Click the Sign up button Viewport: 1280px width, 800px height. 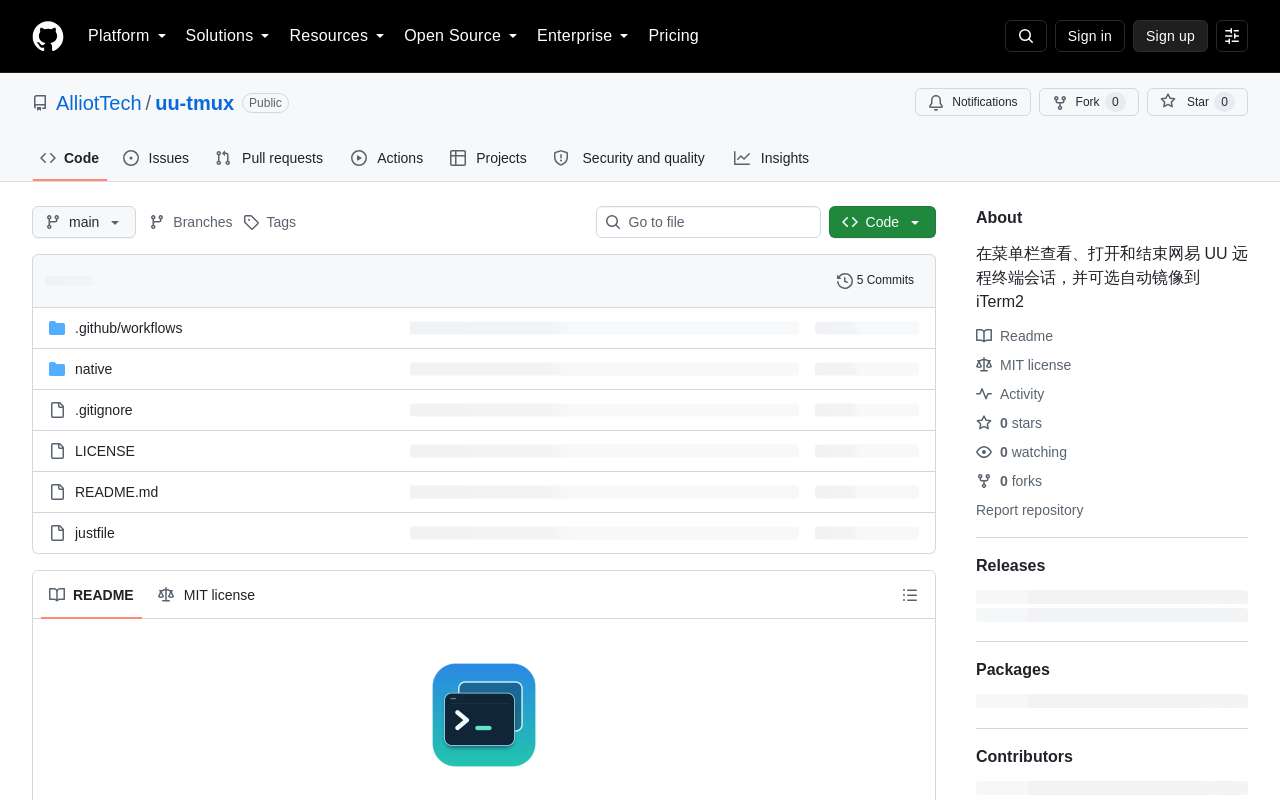(1170, 36)
